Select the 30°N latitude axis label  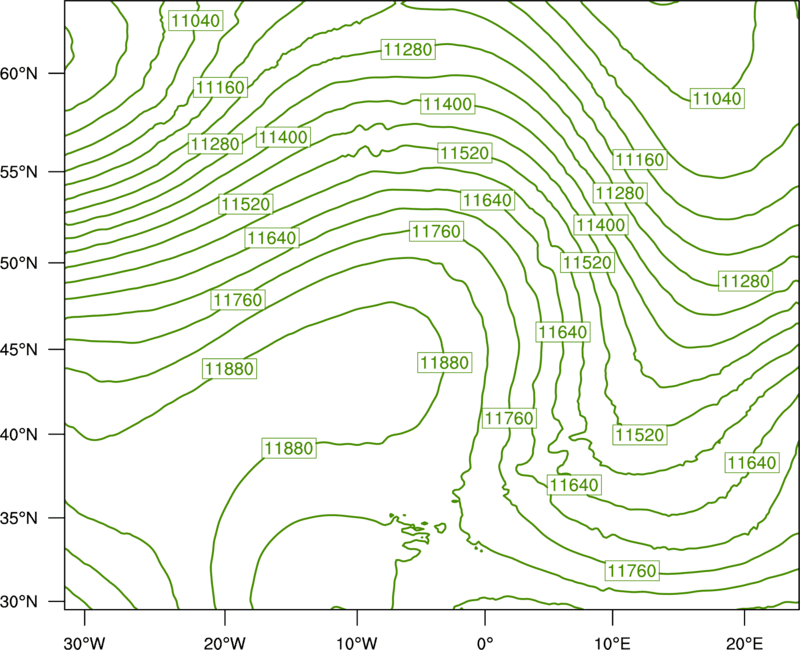point(19,602)
